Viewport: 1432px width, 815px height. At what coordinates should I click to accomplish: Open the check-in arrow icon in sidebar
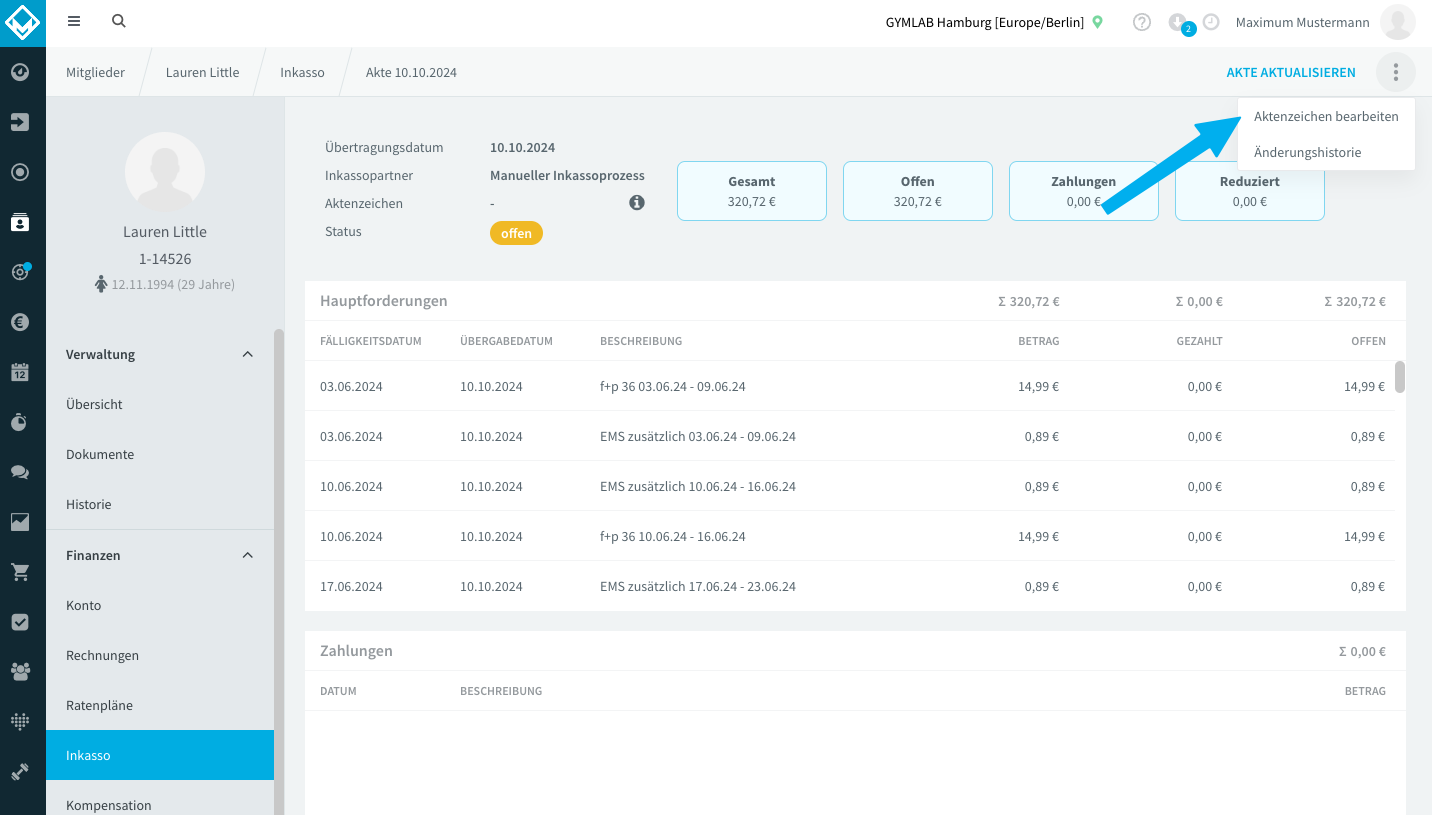click(20, 122)
